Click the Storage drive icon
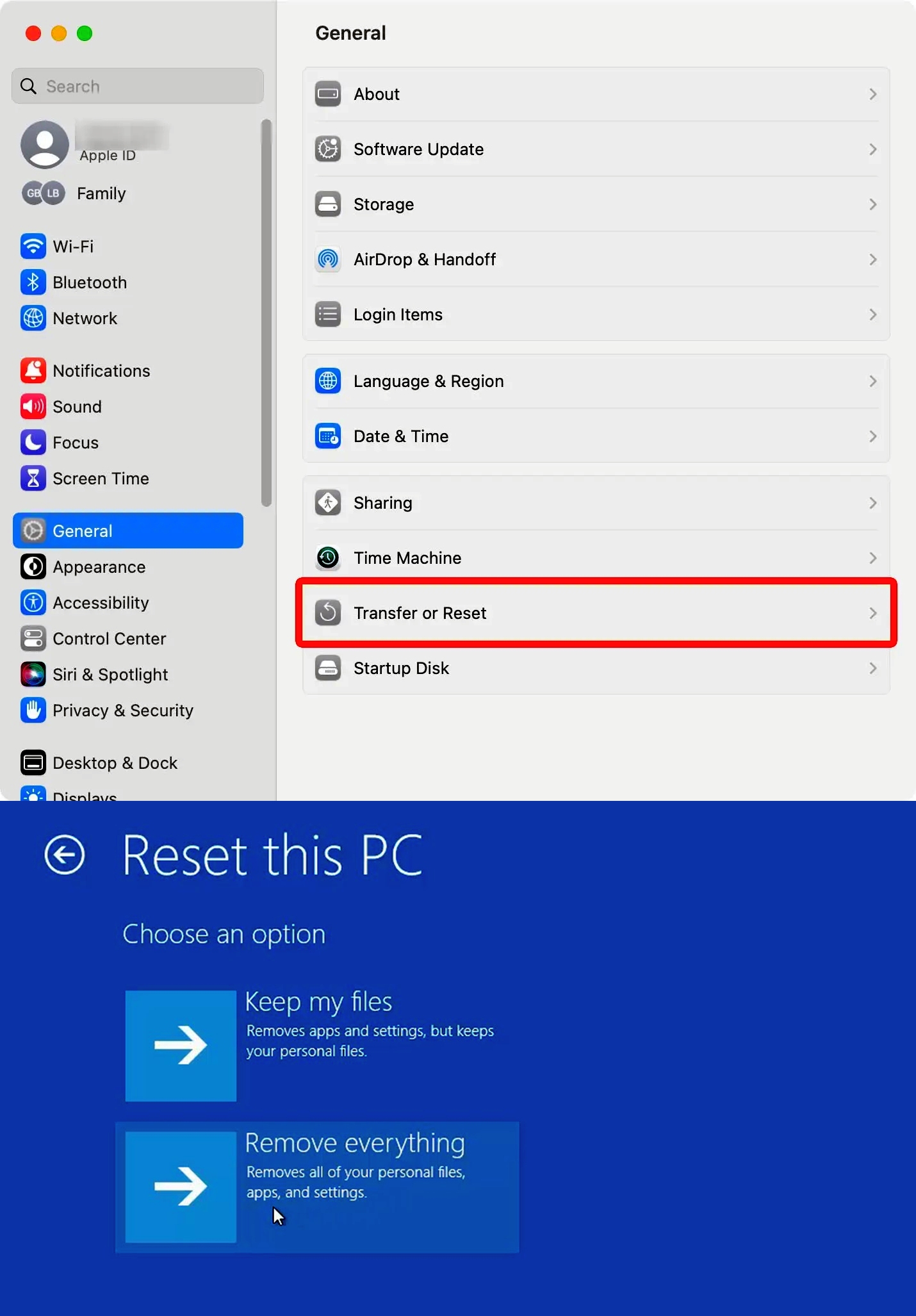Screen dimensions: 916x1316 pos(328,204)
